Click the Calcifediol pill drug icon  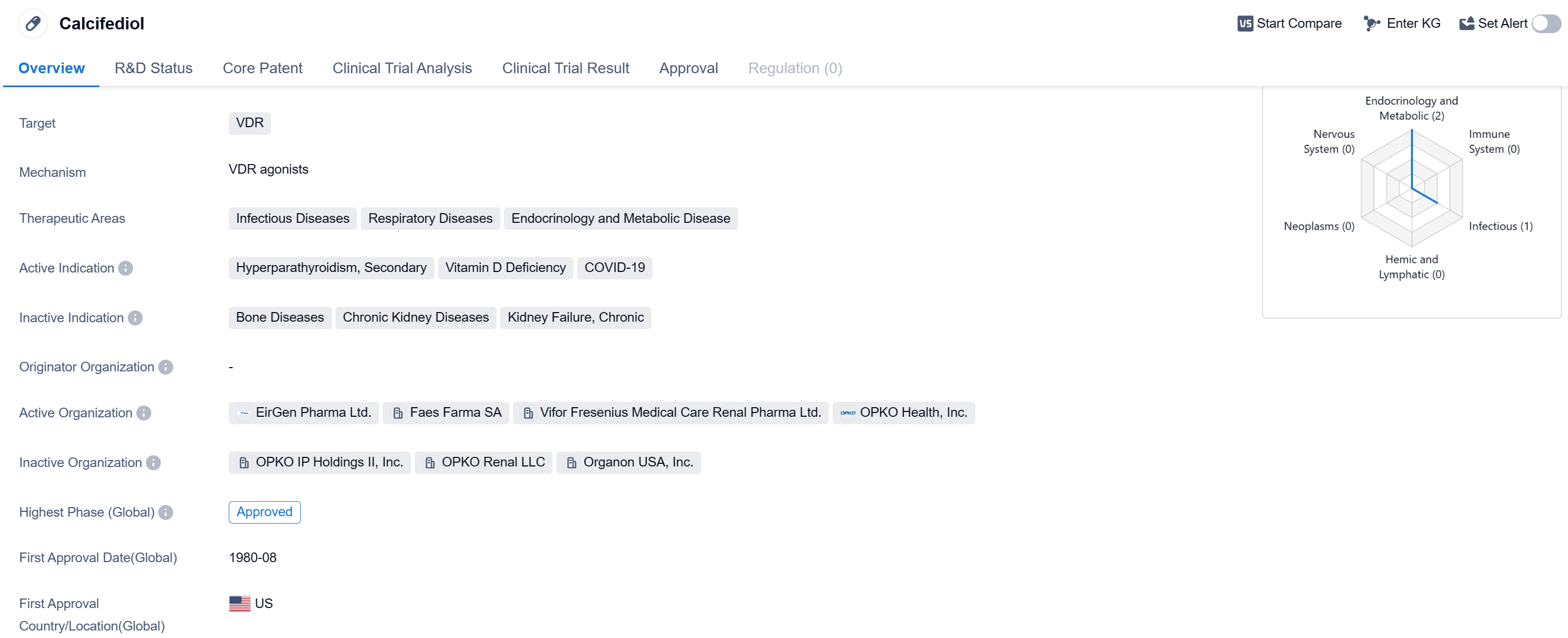[x=33, y=24]
